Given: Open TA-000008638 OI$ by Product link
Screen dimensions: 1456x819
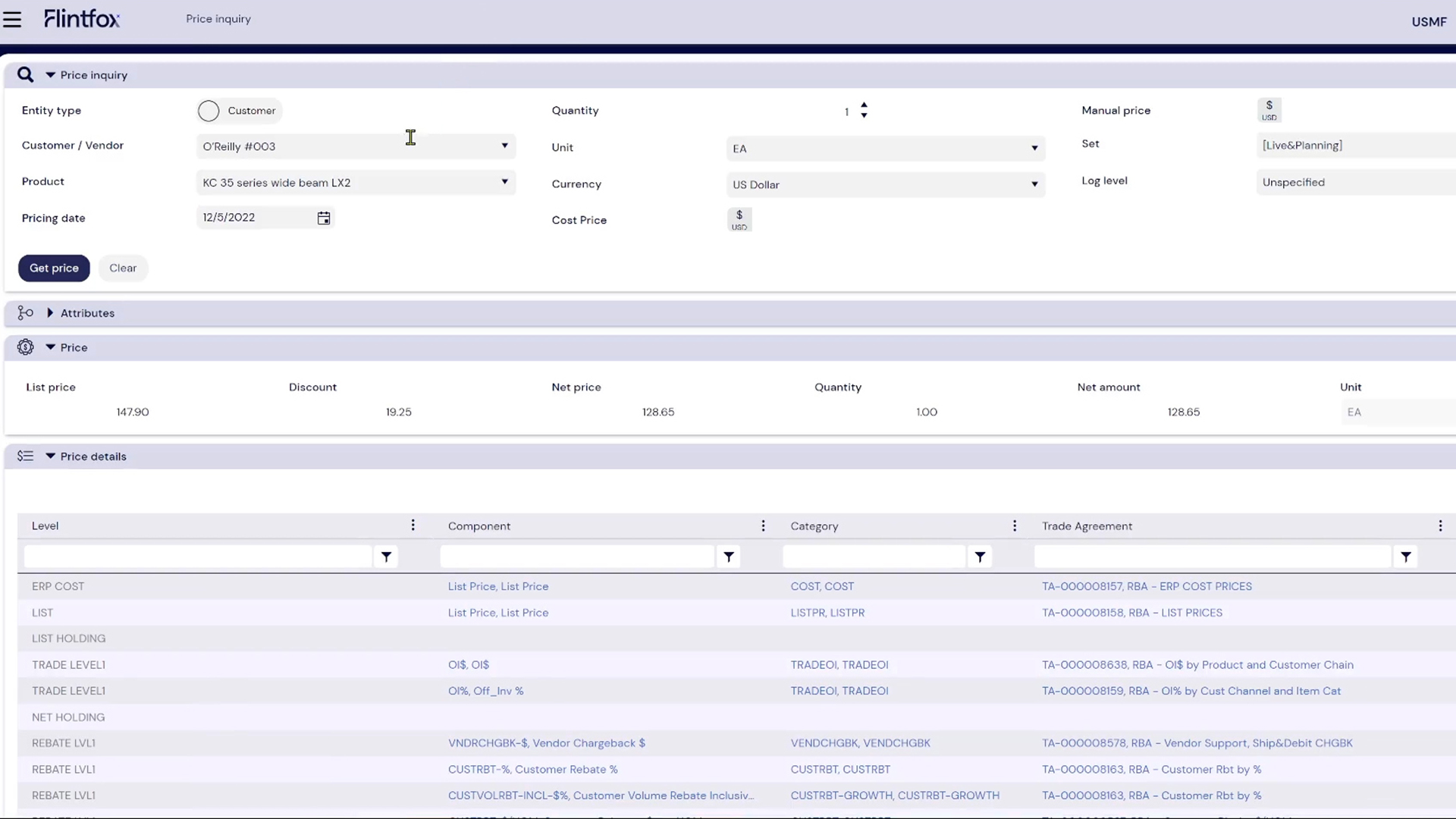Looking at the screenshot, I should tap(1197, 665).
